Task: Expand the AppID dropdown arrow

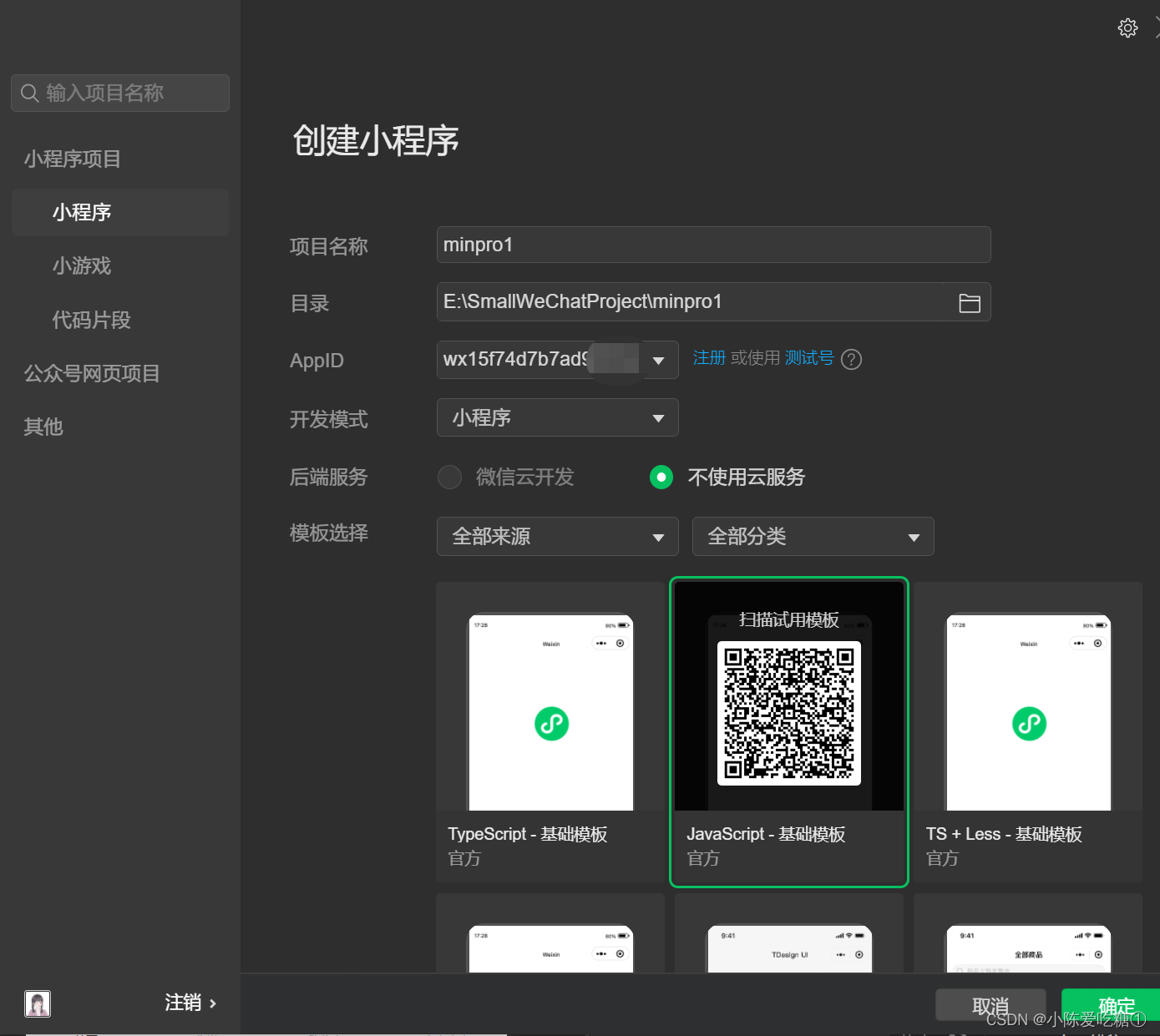Action: (659, 361)
